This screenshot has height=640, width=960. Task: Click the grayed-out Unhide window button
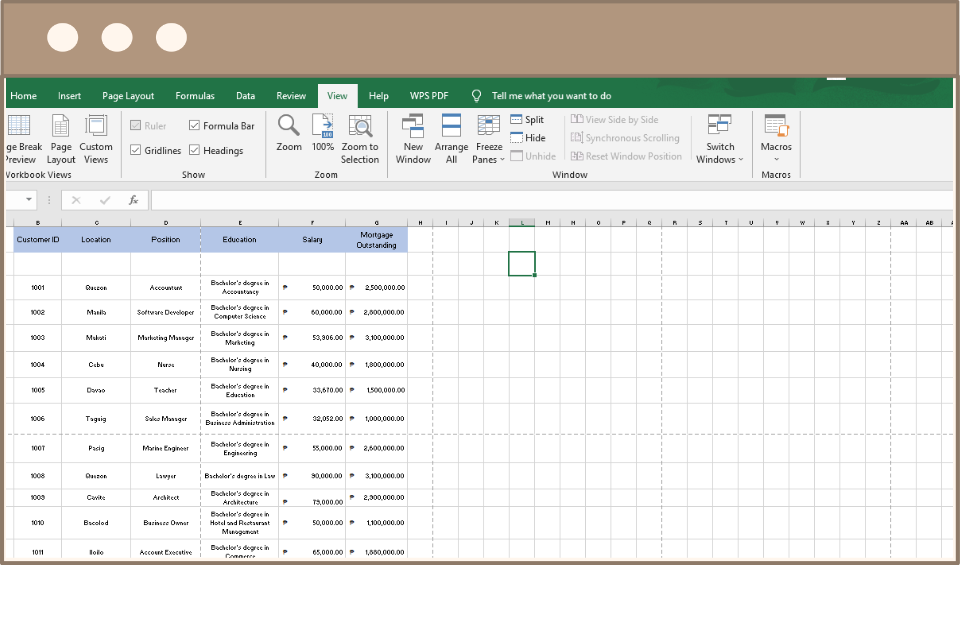(x=533, y=156)
